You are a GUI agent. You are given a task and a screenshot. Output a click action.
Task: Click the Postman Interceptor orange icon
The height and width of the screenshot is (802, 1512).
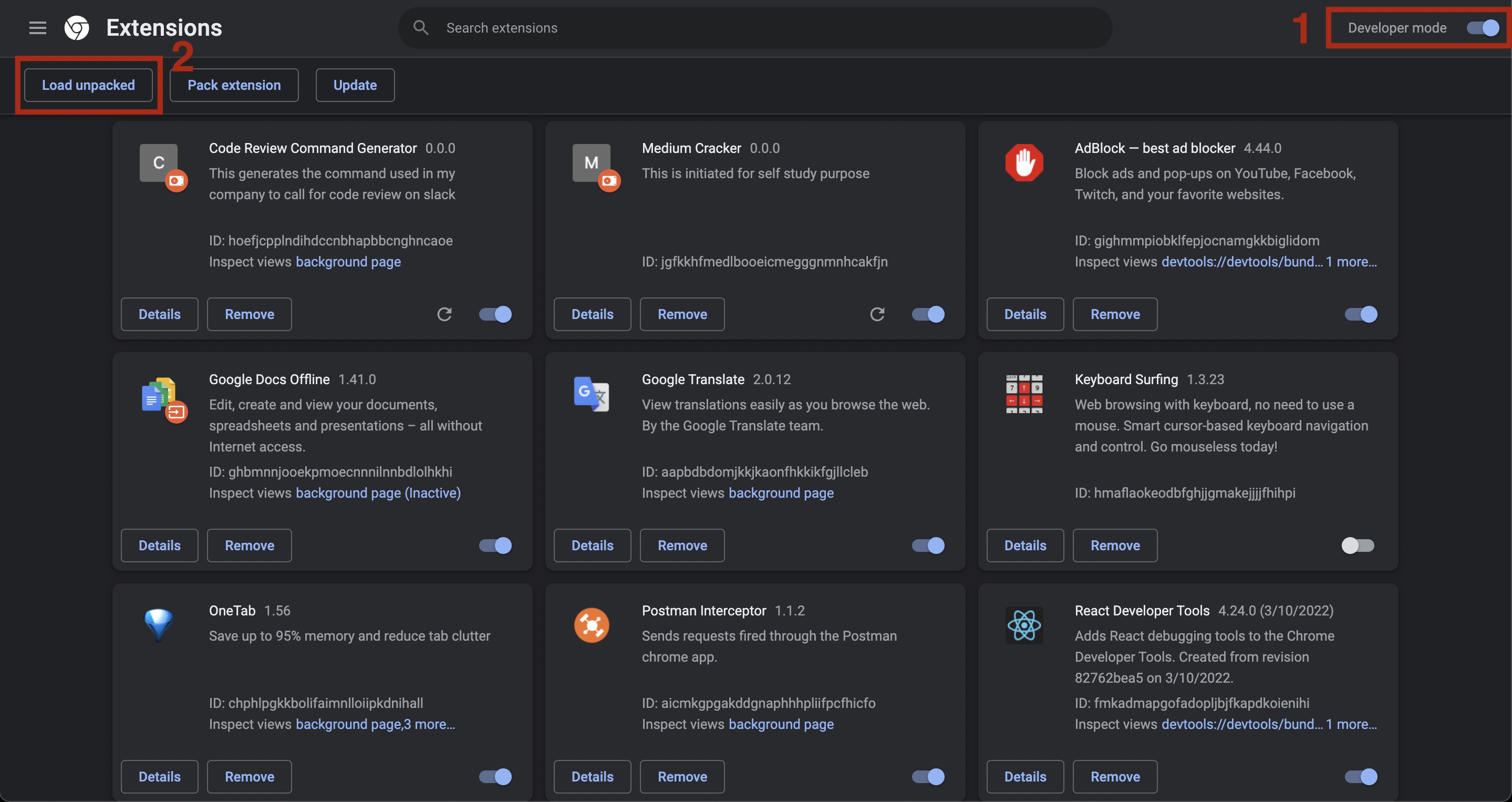tap(591, 625)
